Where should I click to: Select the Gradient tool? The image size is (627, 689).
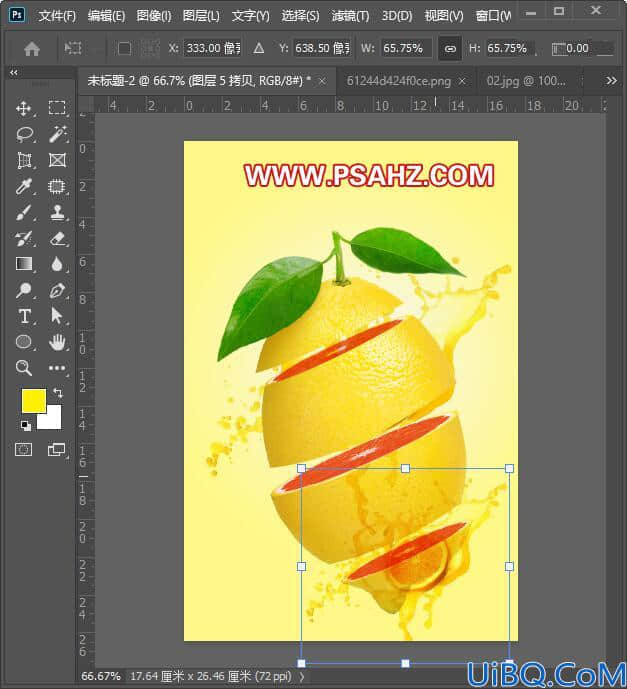click(x=24, y=264)
